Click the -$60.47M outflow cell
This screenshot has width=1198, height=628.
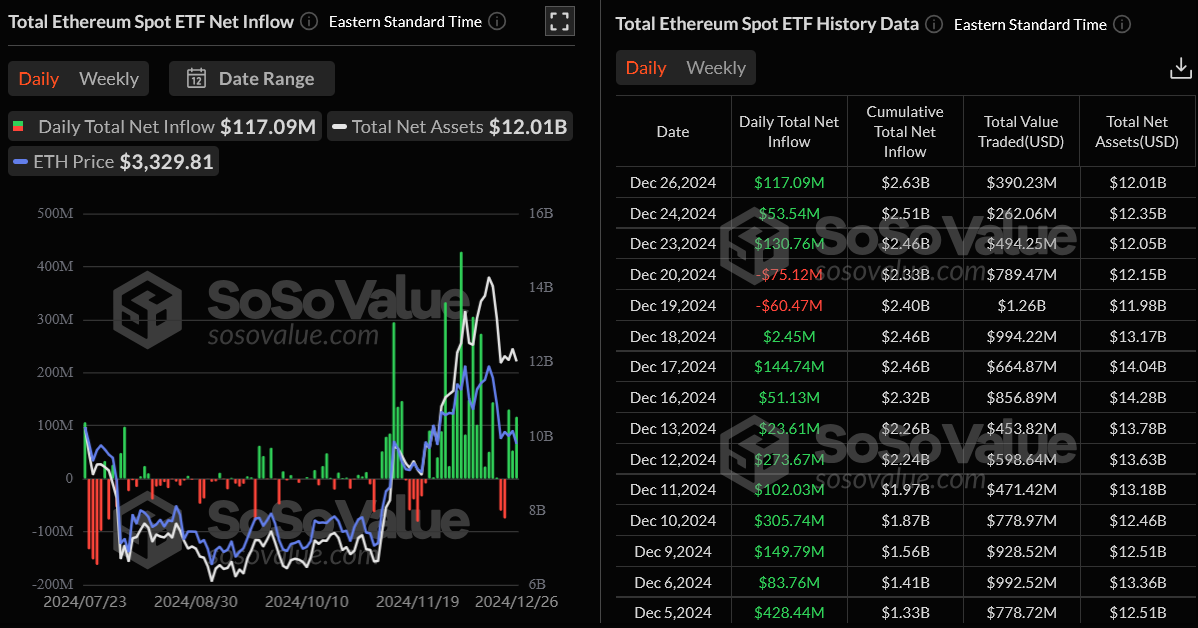tap(789, 306)
